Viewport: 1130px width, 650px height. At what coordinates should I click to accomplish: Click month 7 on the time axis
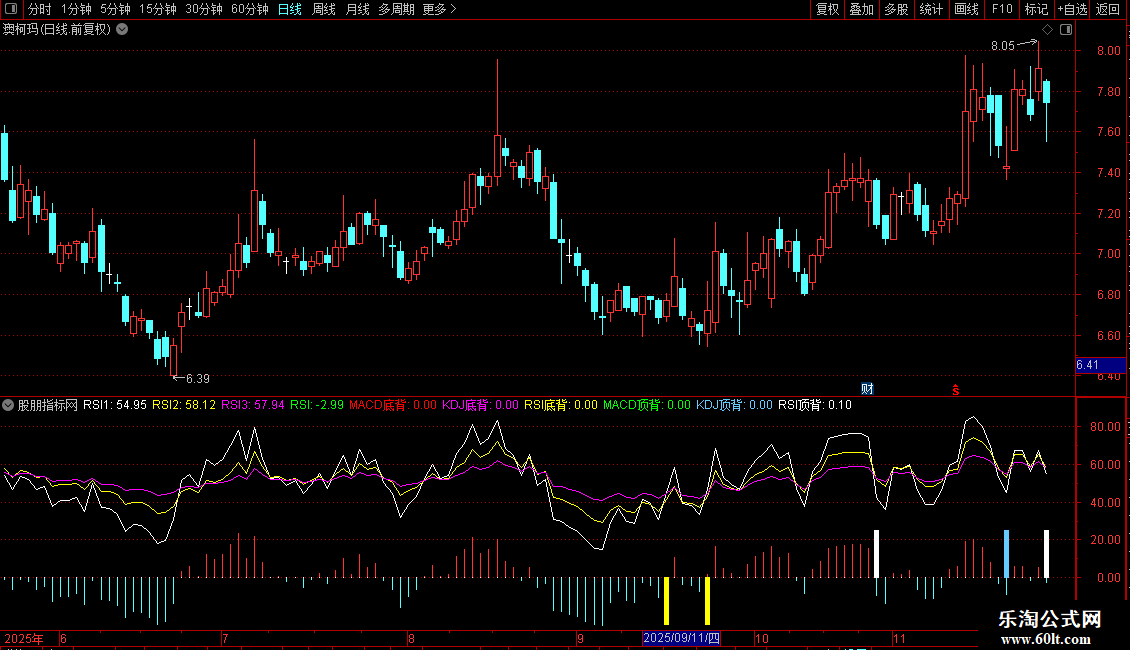226,638
